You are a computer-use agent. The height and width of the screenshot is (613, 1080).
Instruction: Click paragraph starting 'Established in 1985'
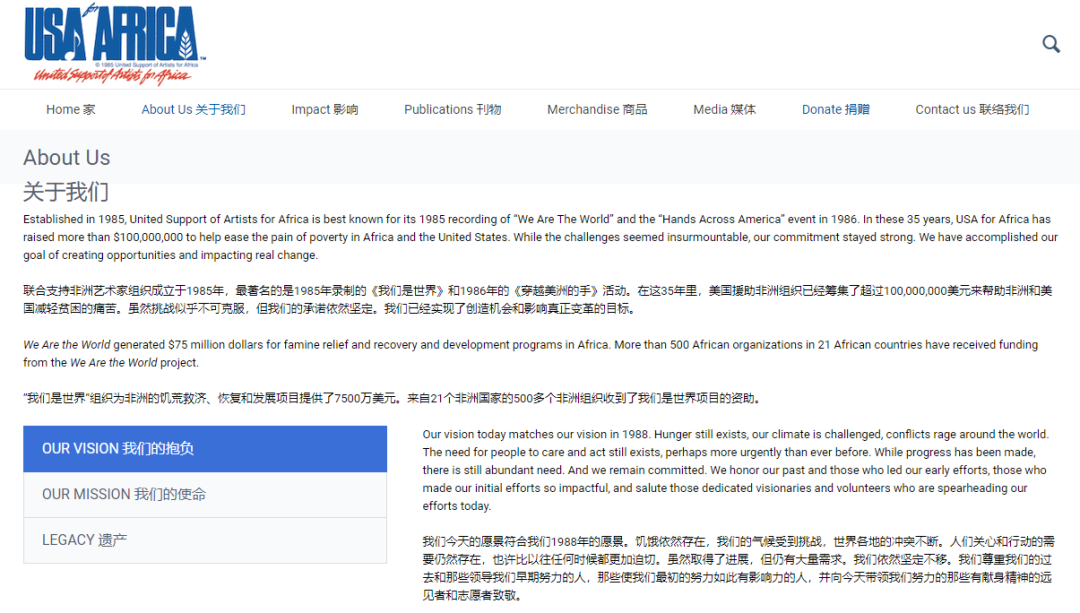540,237
